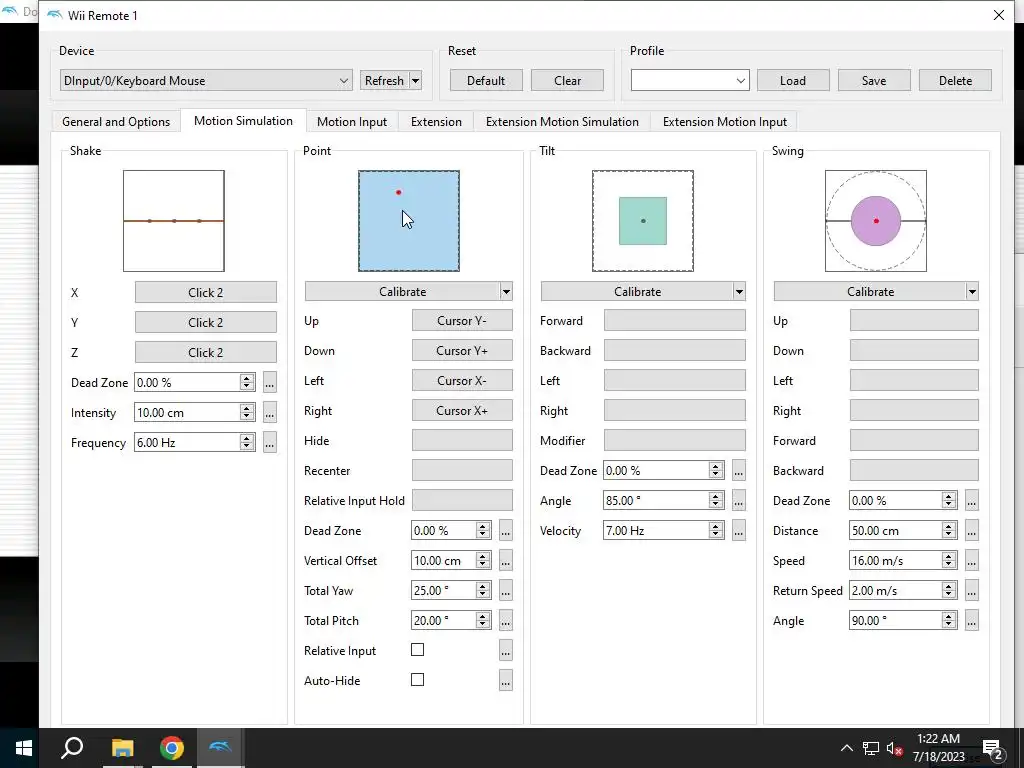Click the muted volume tray icon

[x=895, y=749]
